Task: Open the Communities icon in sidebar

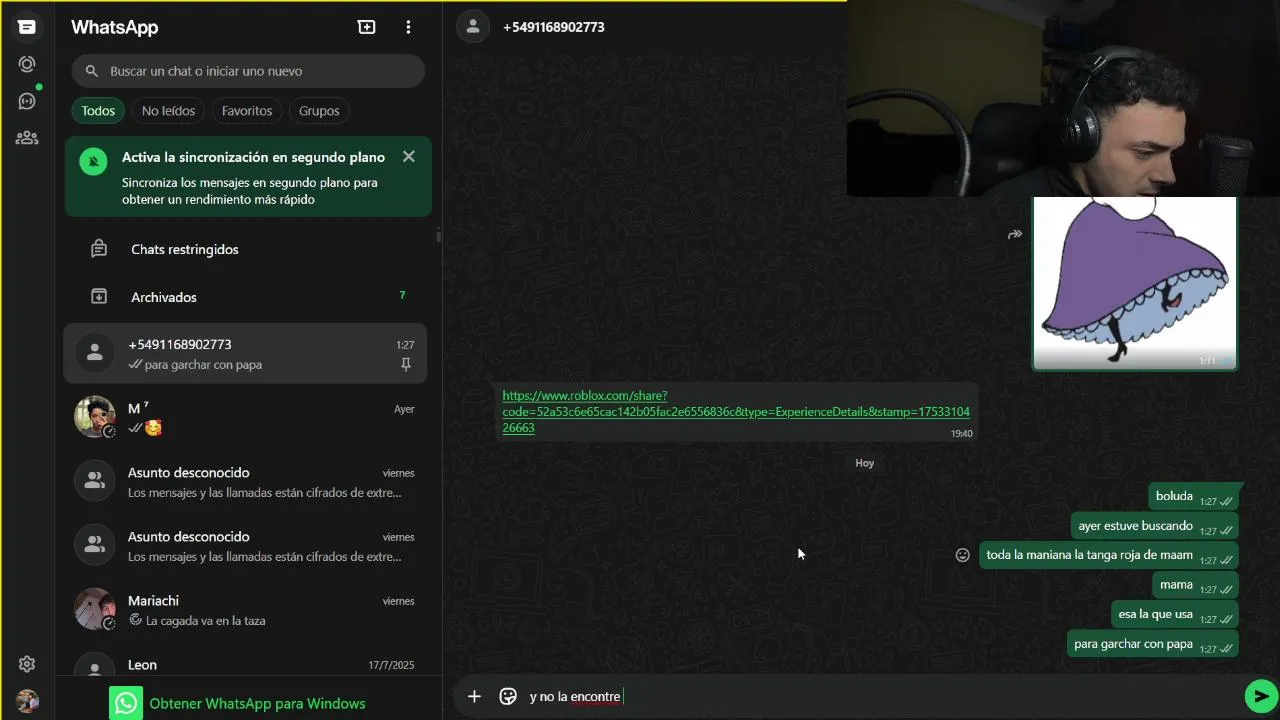Action: tap(27, 138)
